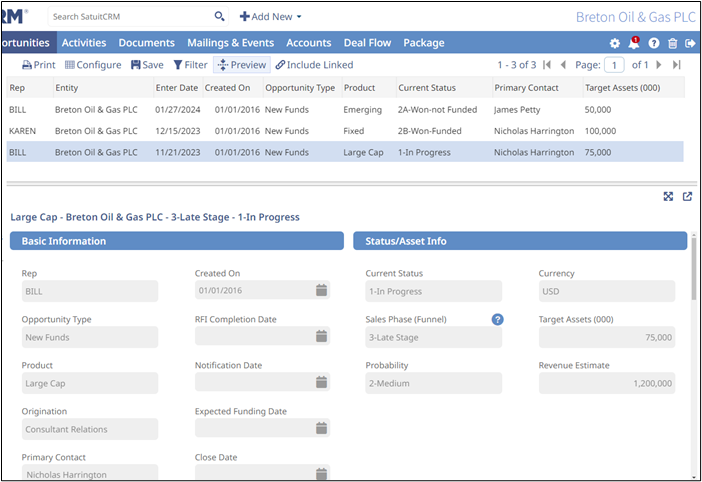
Task: Open the Close Date calendar icon
Action: pyautogui.click(x=321, y=473)
